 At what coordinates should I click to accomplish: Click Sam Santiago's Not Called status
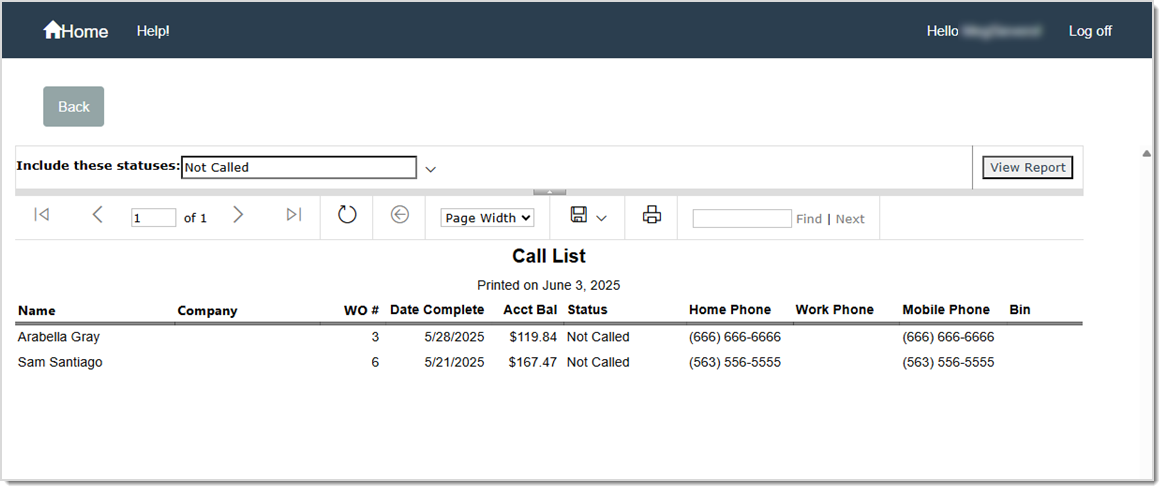(x=598, y=362)
